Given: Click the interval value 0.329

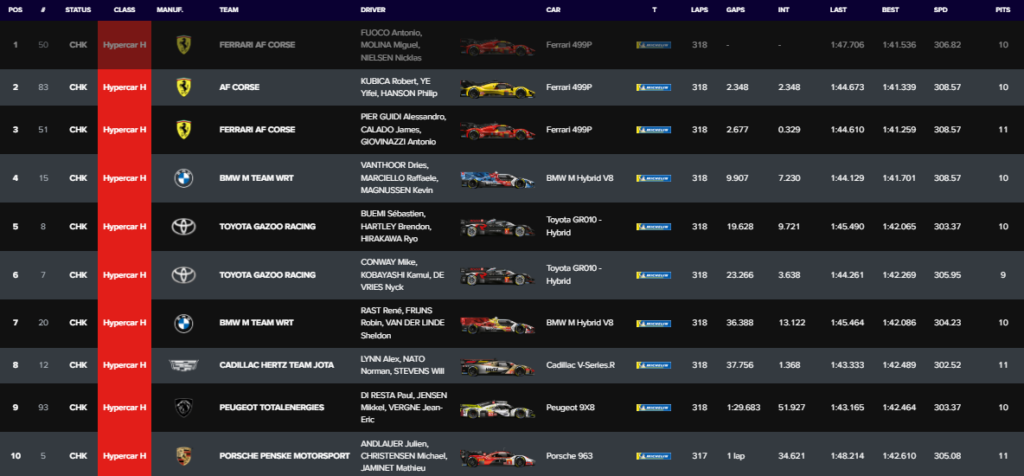Looking at the screenshot, I should click(x=789, y=129).
